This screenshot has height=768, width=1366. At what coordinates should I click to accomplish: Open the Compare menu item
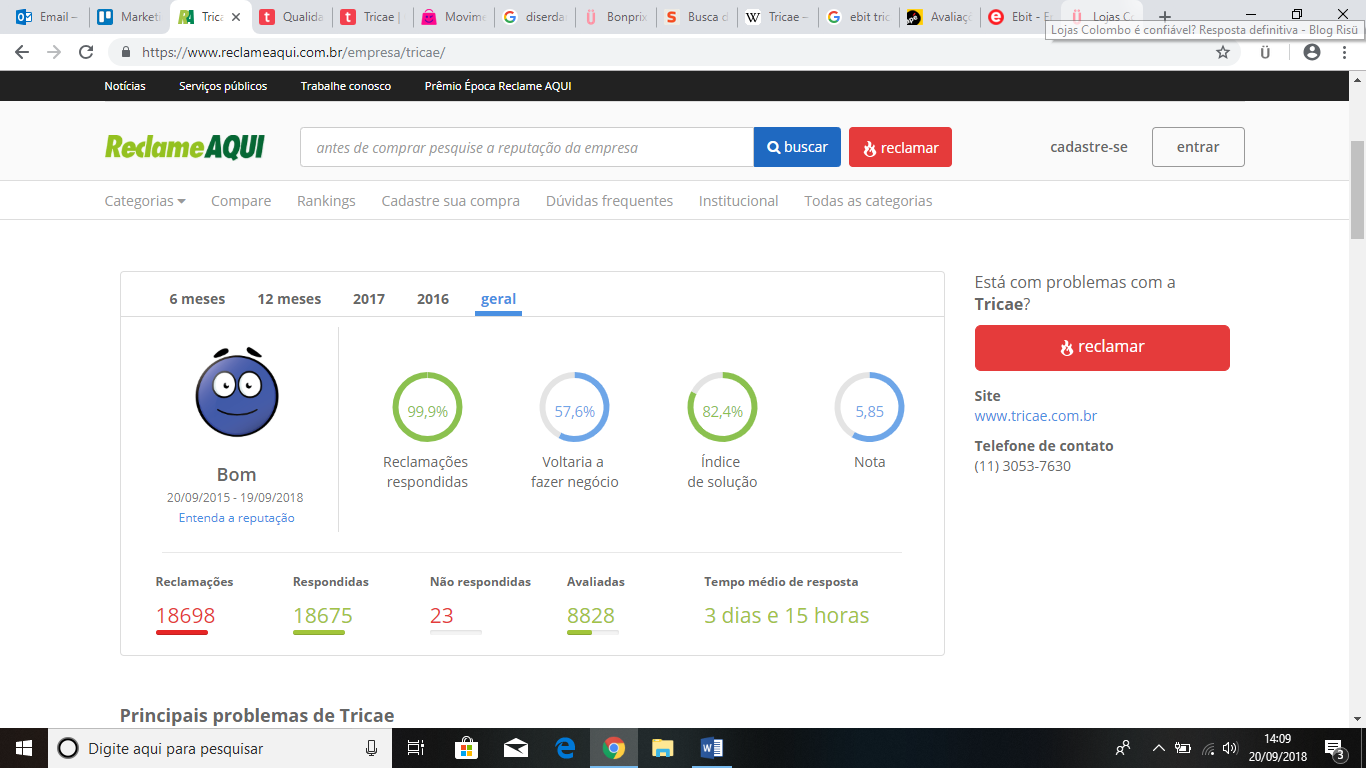click(x=241, y=201)
